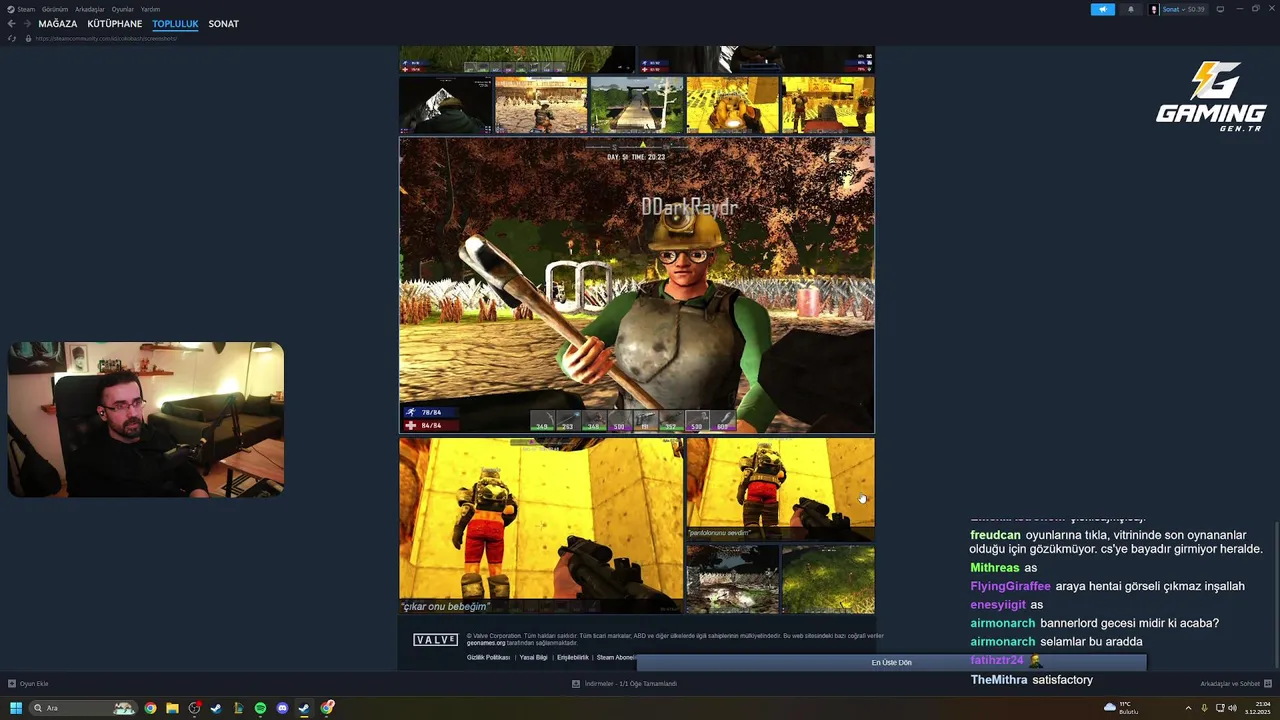Click TheMithra username in the chat

click(999, 680)
